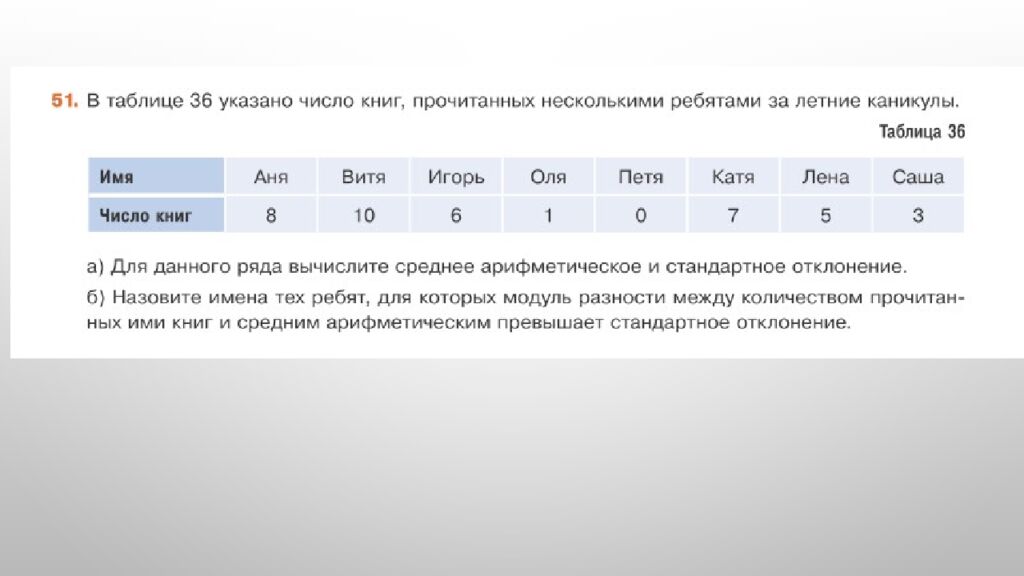Select the name Игорь

[x=457, y=175]
